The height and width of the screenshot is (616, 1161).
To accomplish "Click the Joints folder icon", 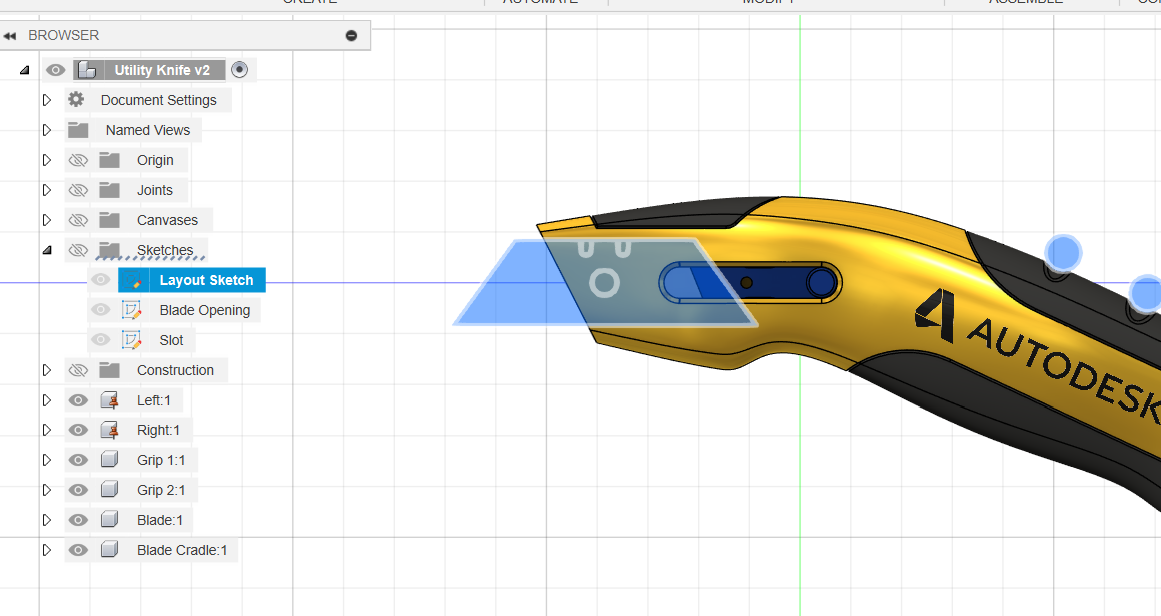I will (x=110, y=190).
